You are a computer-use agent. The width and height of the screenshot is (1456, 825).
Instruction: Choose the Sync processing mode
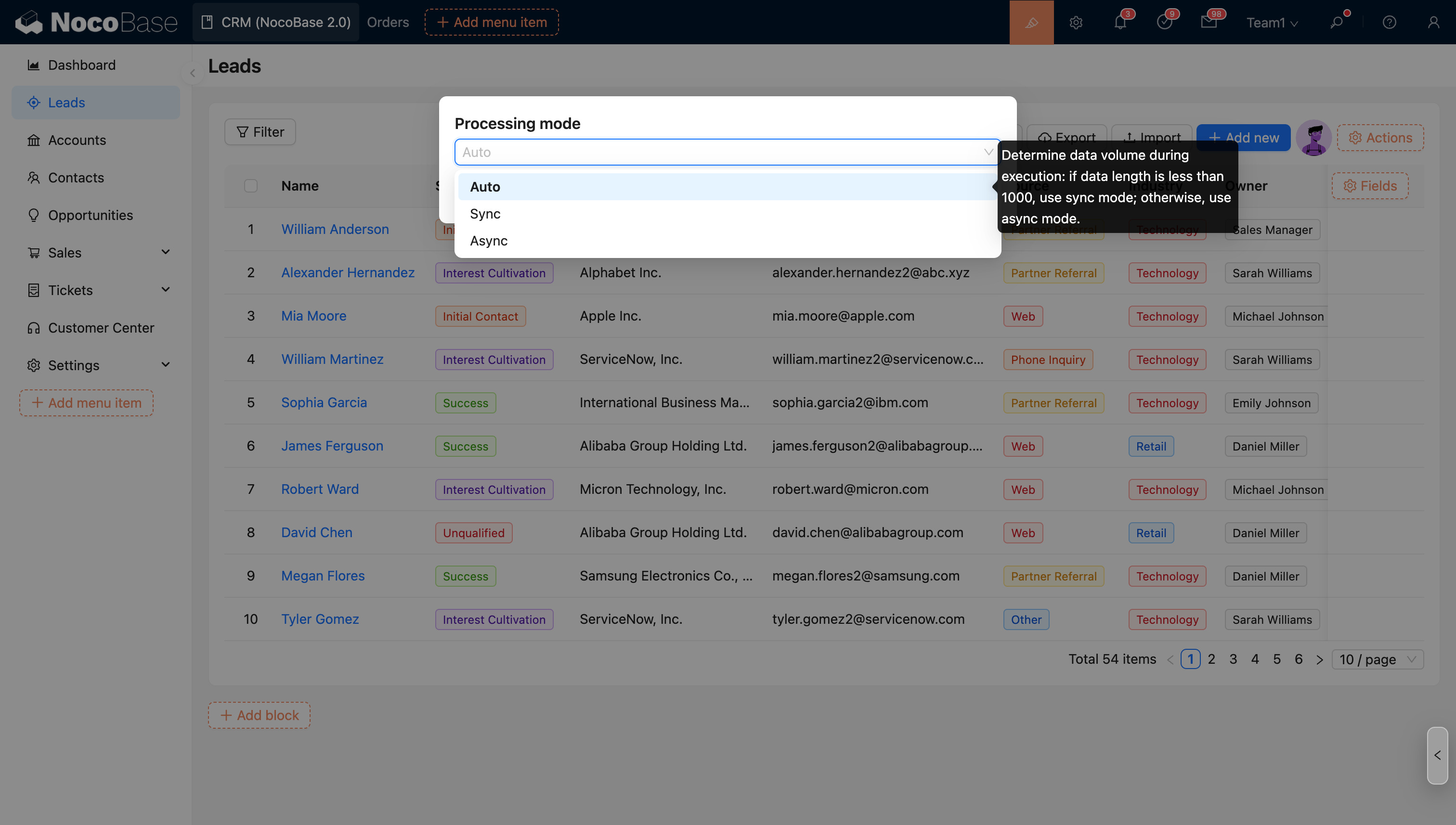tap(485, 214)
